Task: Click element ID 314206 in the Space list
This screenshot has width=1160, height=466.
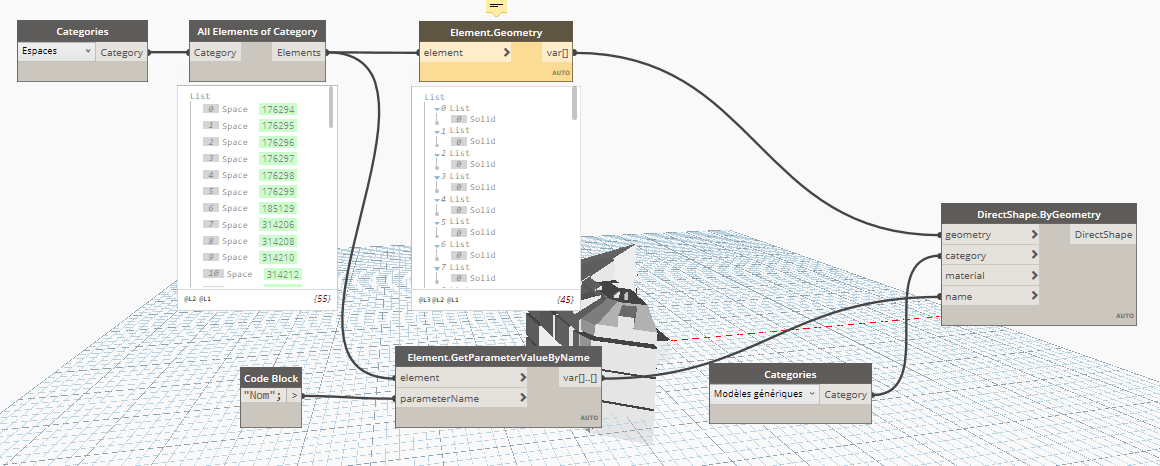Action: (277, 225)
